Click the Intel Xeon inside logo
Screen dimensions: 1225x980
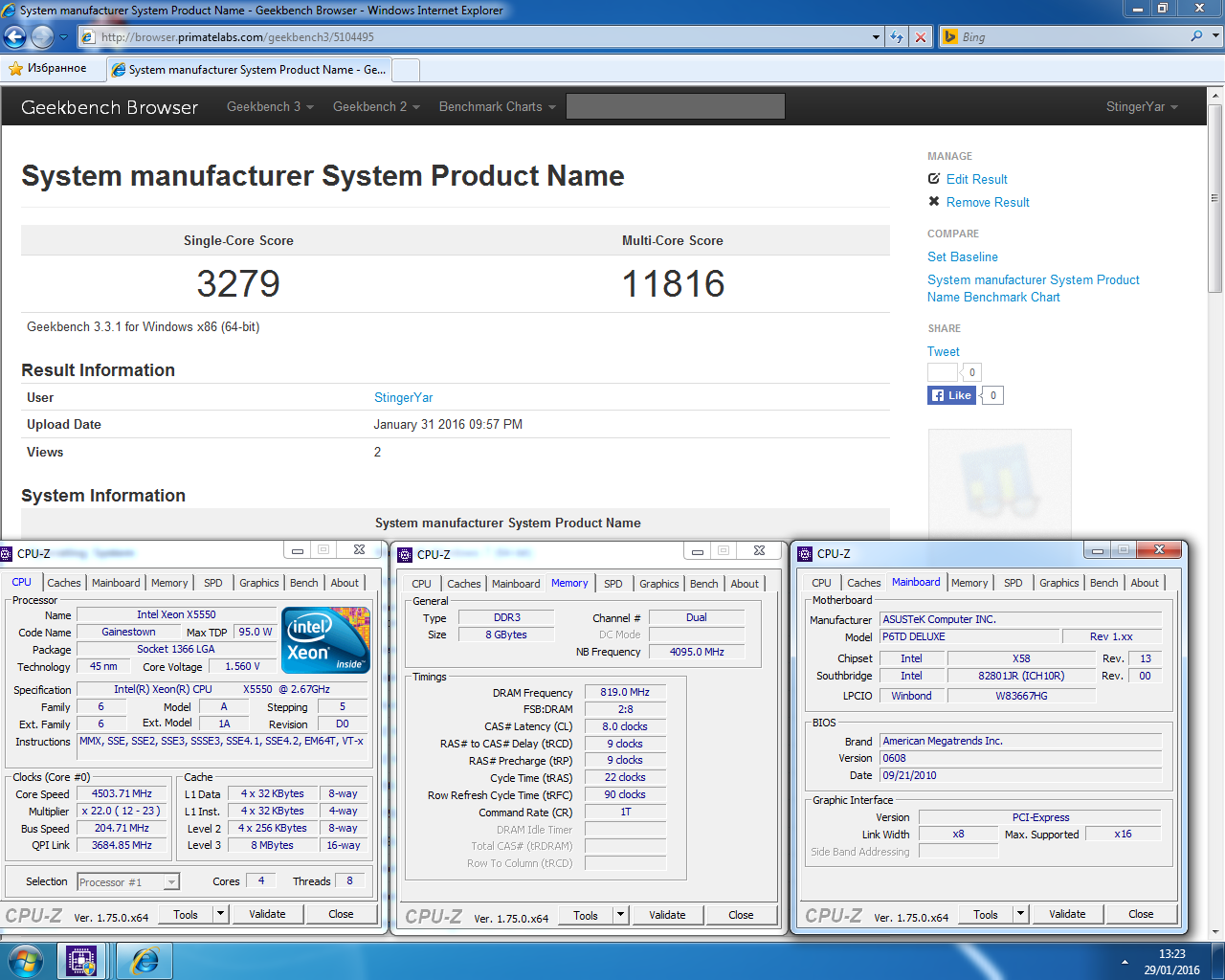325,639
